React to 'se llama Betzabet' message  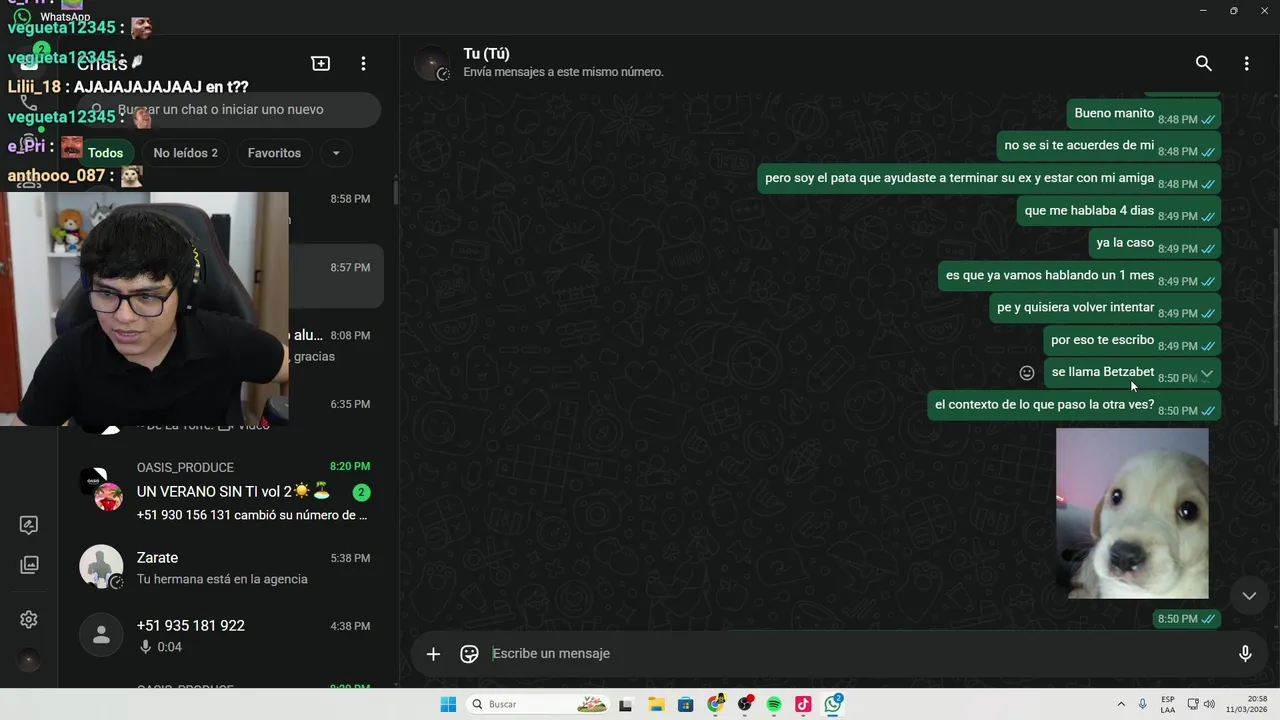coord(1027,373)
